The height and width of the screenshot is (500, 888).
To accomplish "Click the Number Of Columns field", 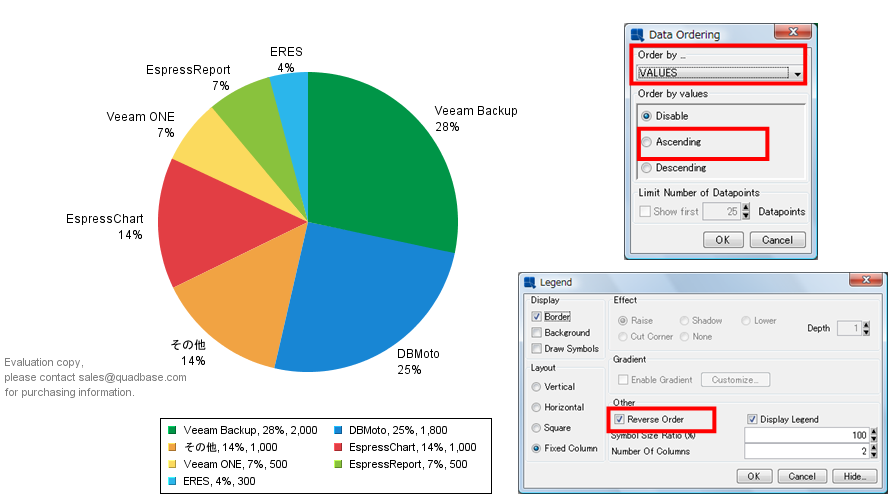I will pos(806,451).
